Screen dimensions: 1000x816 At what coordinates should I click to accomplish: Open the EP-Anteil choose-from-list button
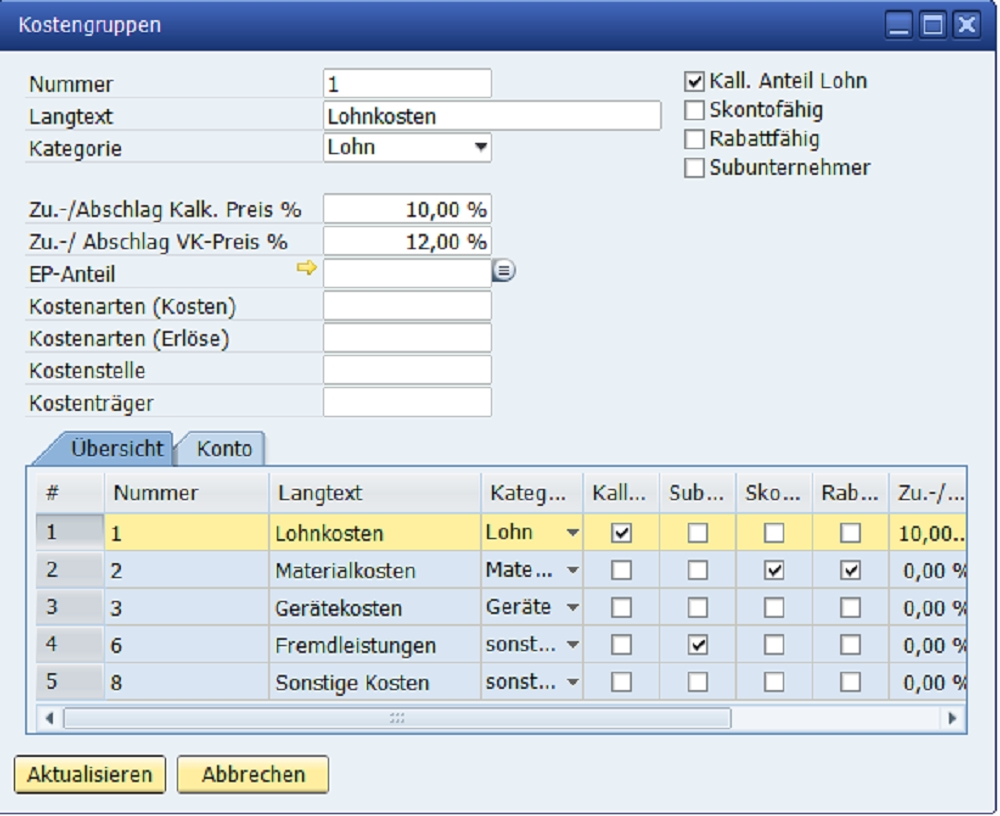504,270
